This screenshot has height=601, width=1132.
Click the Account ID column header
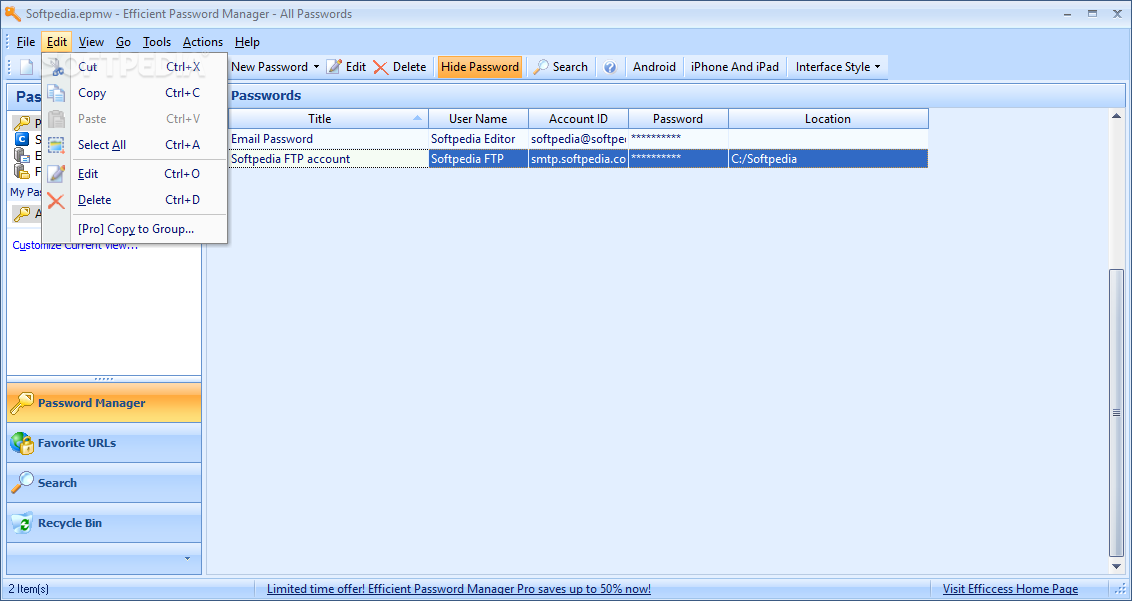coord(578,119)
